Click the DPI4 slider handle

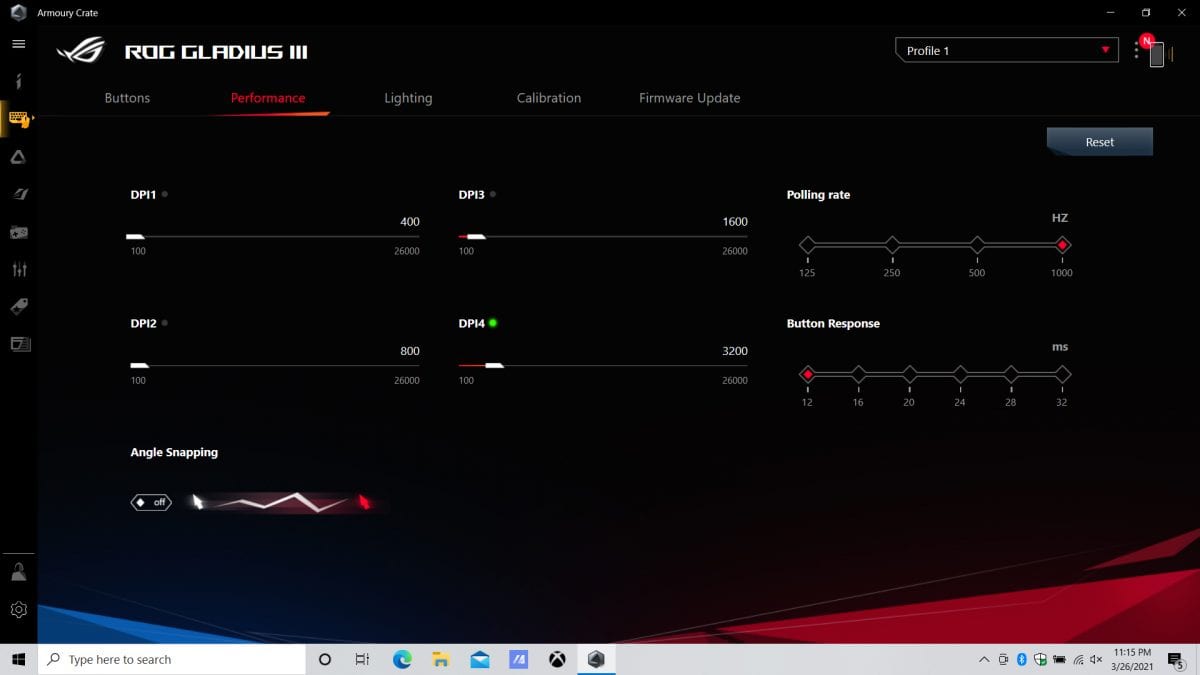pyautogui.click(x=494, y=366)
